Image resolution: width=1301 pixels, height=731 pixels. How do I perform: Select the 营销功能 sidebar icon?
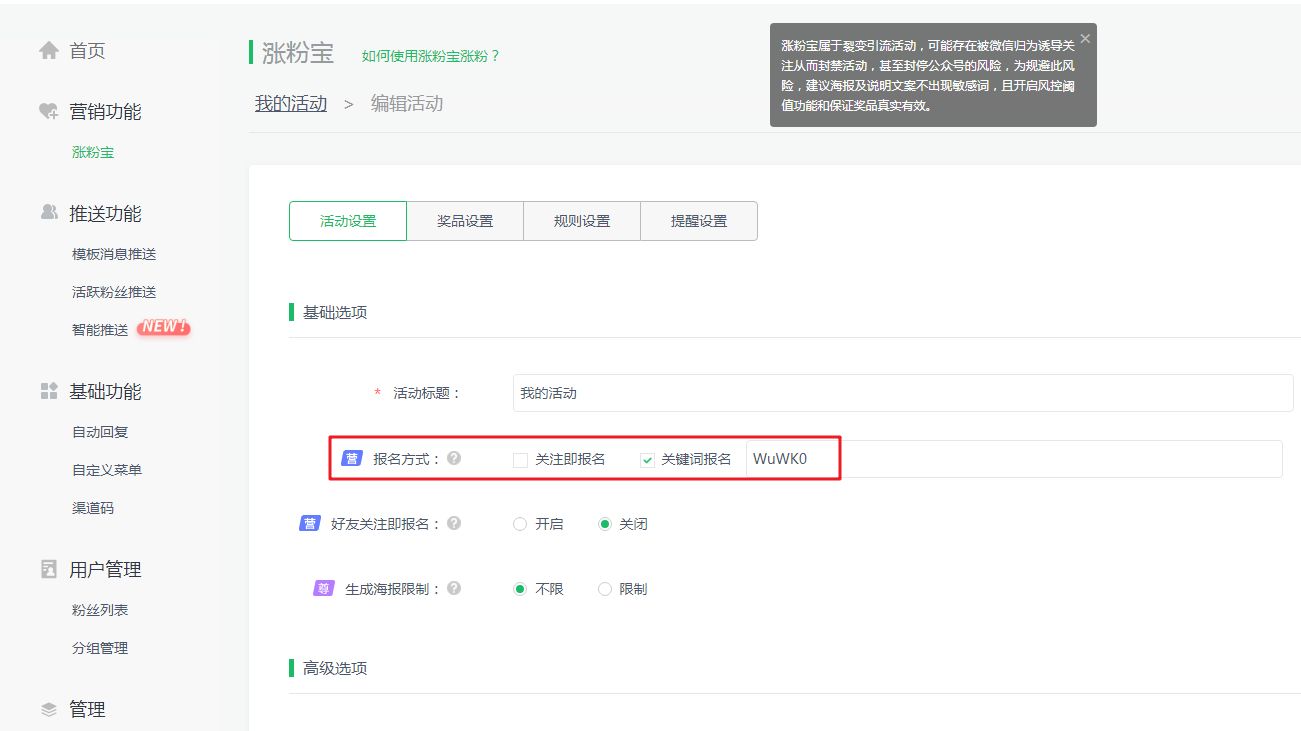pyautogui.click(x=47, y=111)
